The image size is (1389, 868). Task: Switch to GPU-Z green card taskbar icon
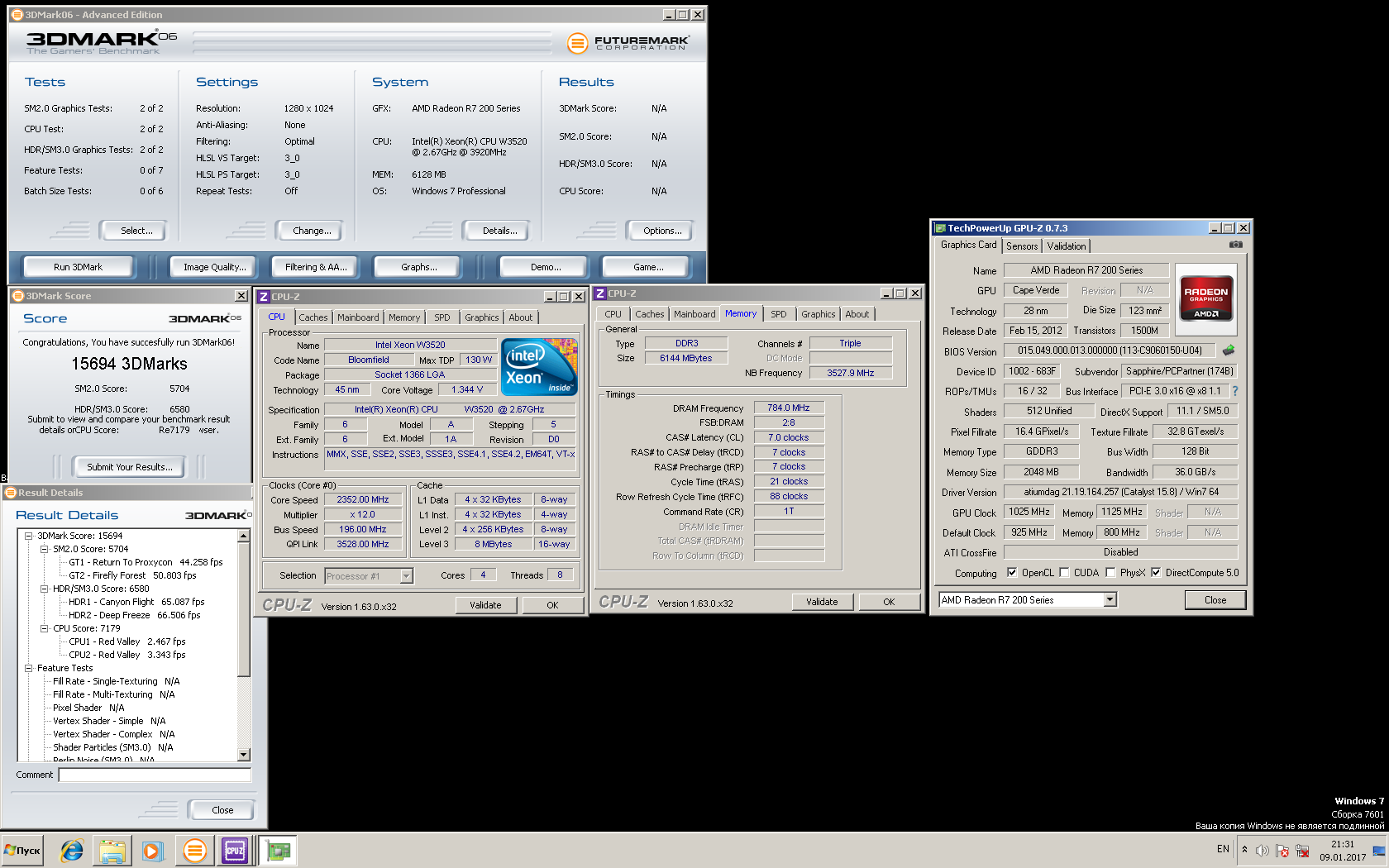pyautogui.click(x=279, y=850)
